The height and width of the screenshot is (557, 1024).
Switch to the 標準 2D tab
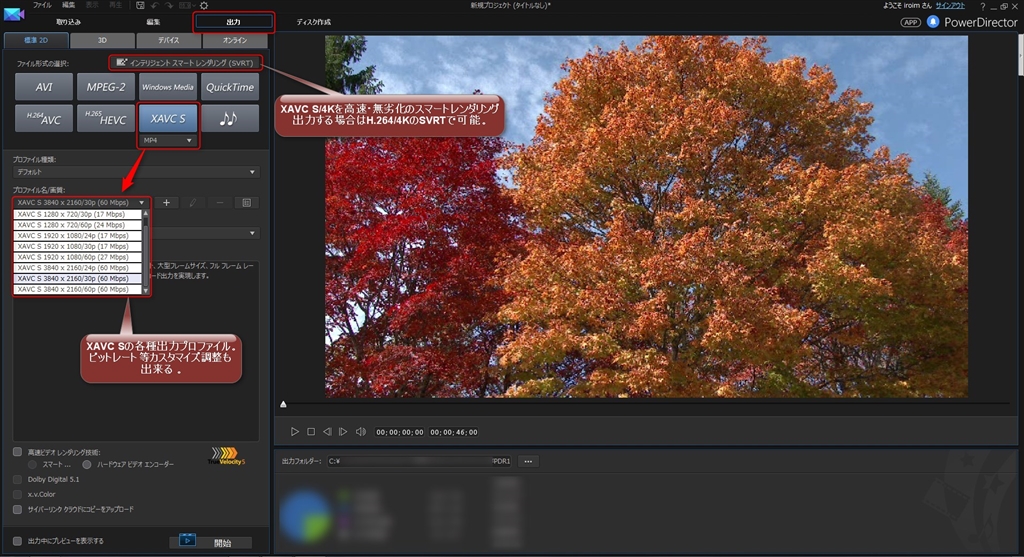(x=36, y=40)
